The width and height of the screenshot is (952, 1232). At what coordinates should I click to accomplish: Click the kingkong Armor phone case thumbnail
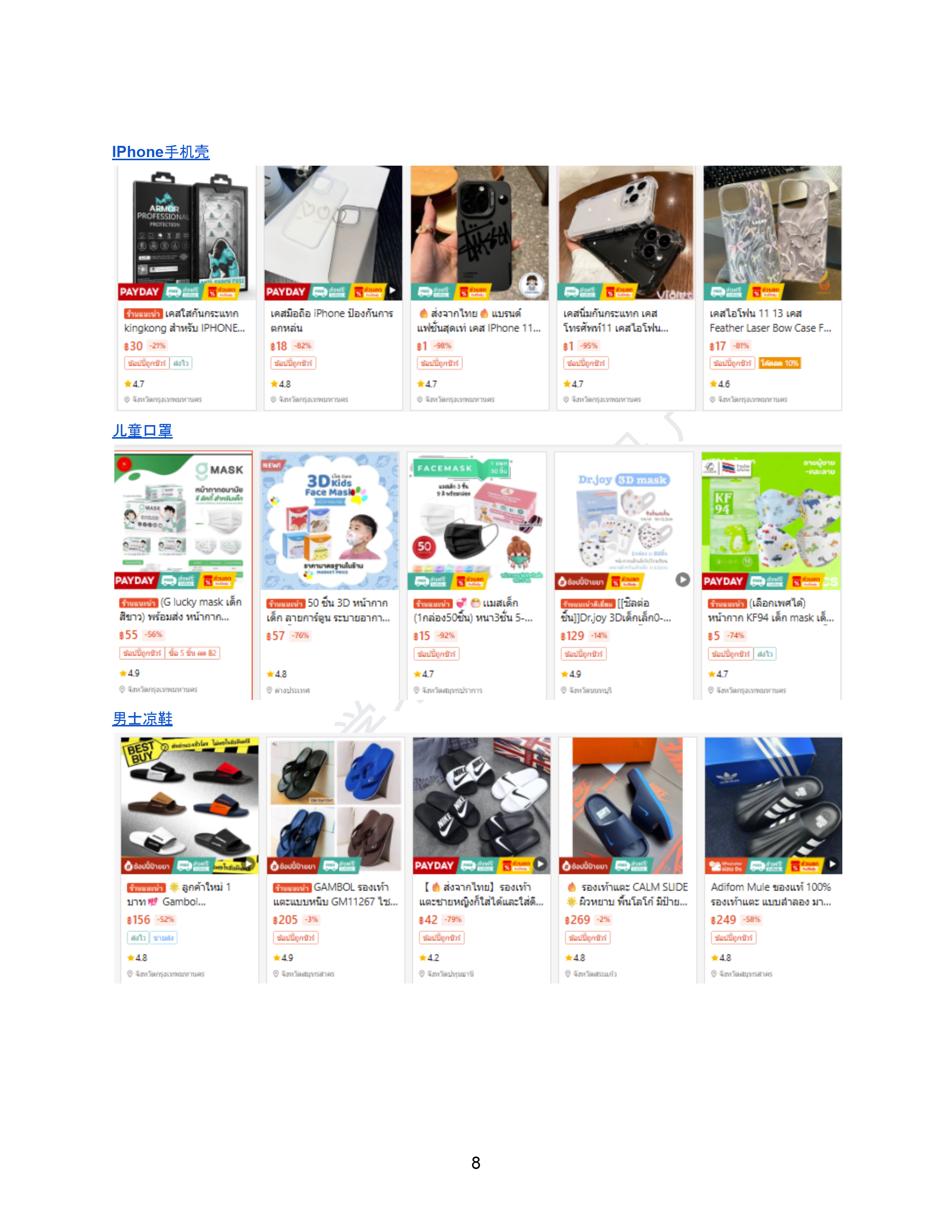187,233
